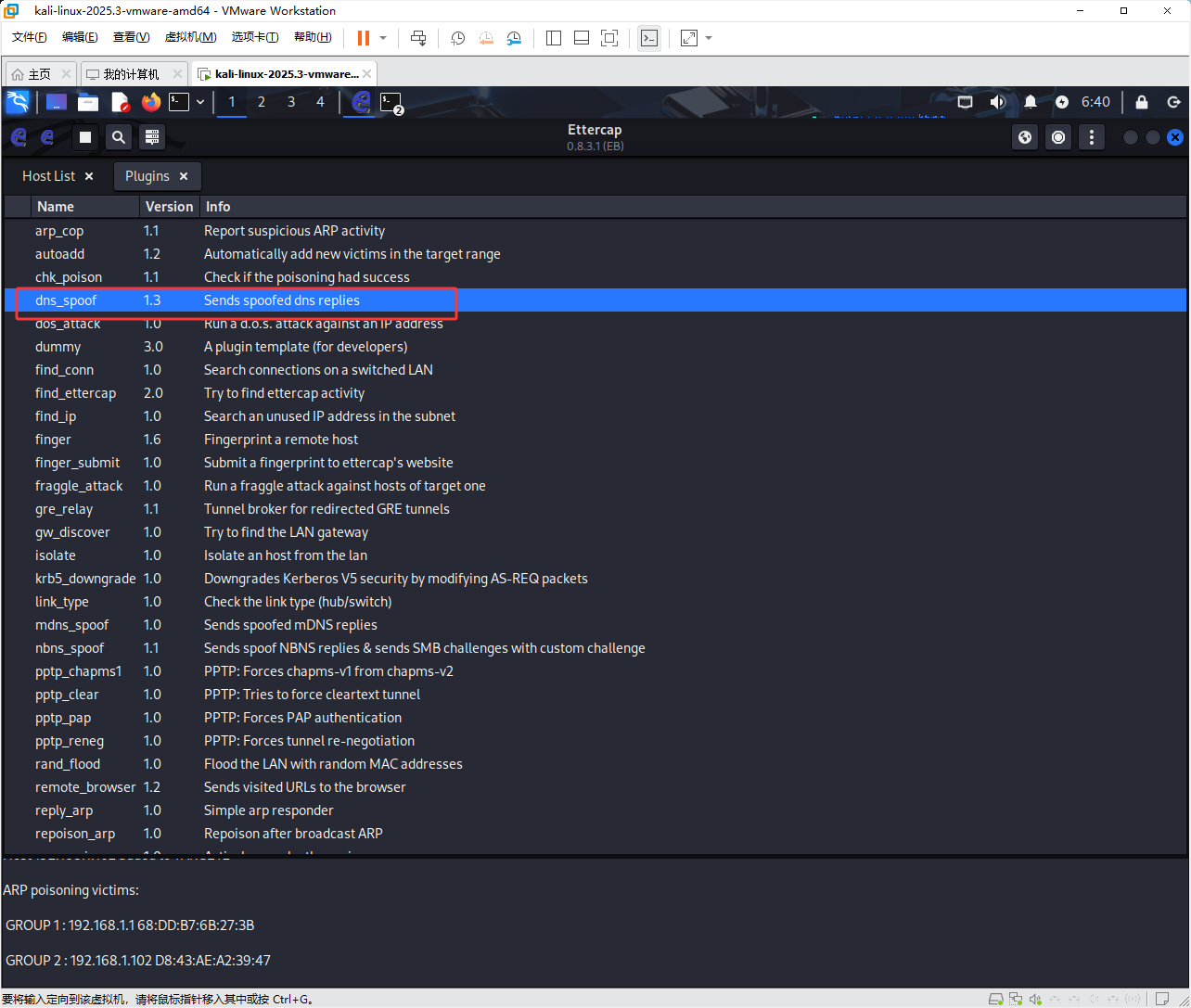The width and height of the screenshot is (1191, 1008).
Task: Select the arp_cop plugin row
Action: tap(595, 231)
